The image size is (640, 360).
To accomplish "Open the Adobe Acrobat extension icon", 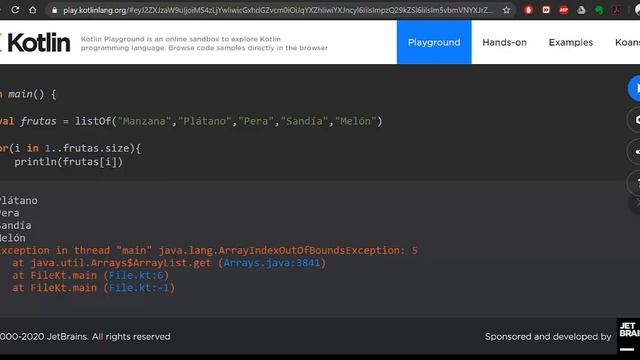I will 616,10.
